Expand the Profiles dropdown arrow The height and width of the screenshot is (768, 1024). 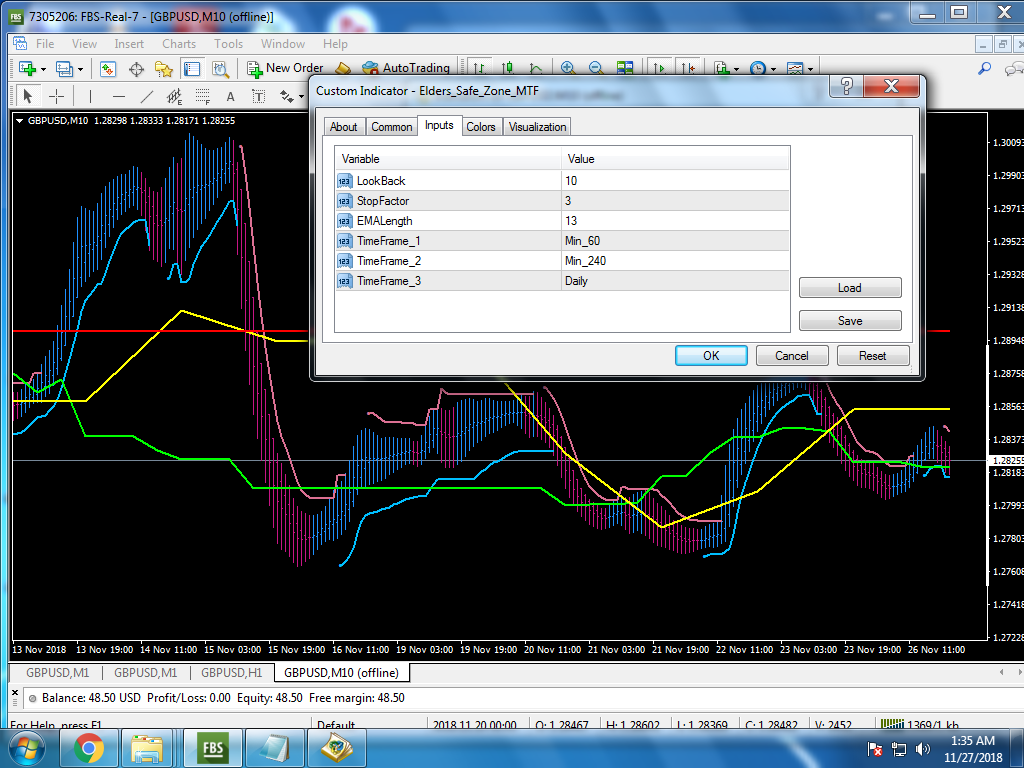click(x=81, y=69)
